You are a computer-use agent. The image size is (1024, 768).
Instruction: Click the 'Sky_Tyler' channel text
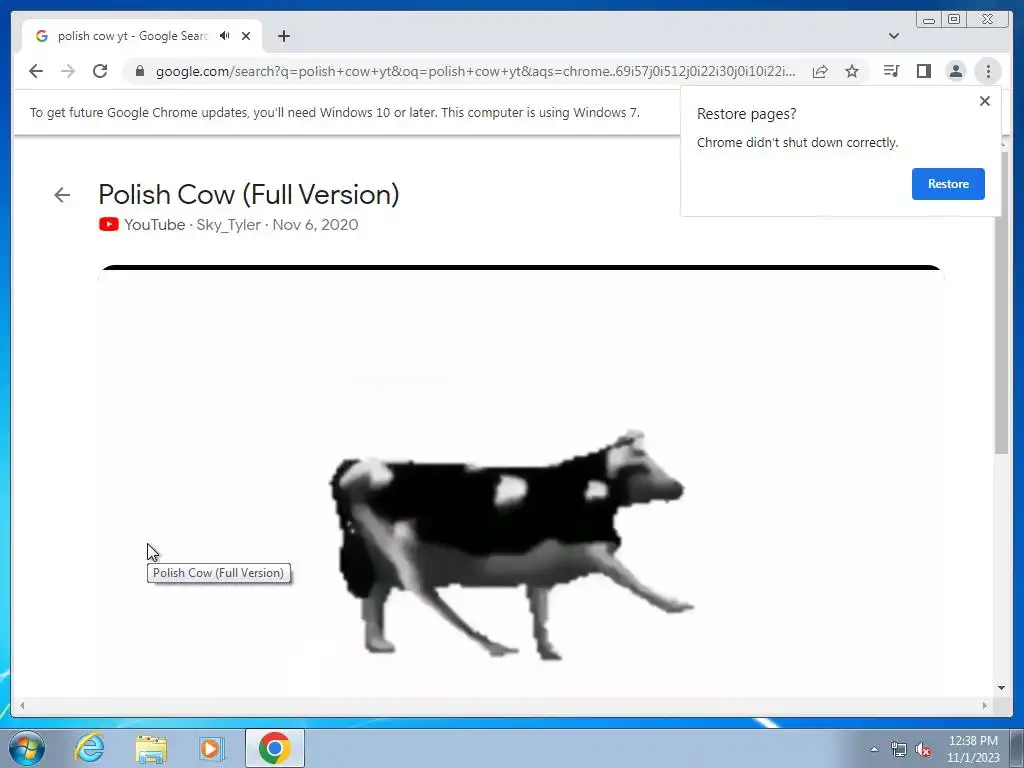point(229,225)
